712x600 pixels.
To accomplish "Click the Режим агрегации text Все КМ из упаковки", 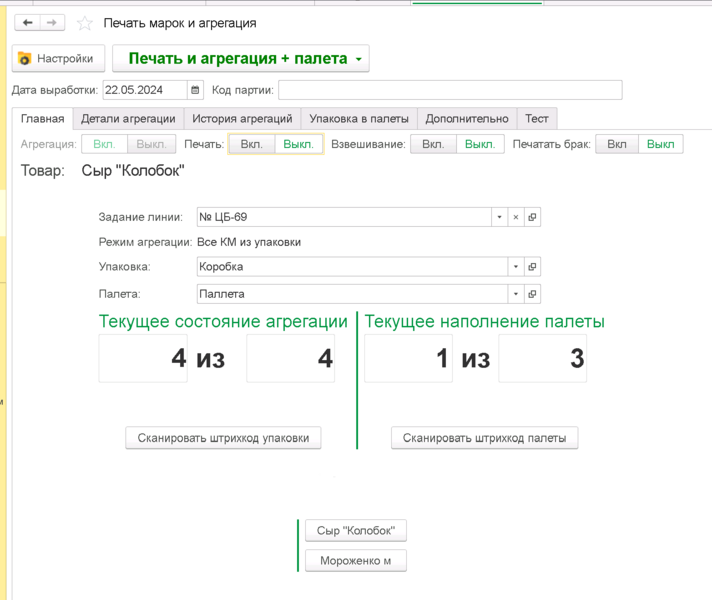I will [249, 242].
